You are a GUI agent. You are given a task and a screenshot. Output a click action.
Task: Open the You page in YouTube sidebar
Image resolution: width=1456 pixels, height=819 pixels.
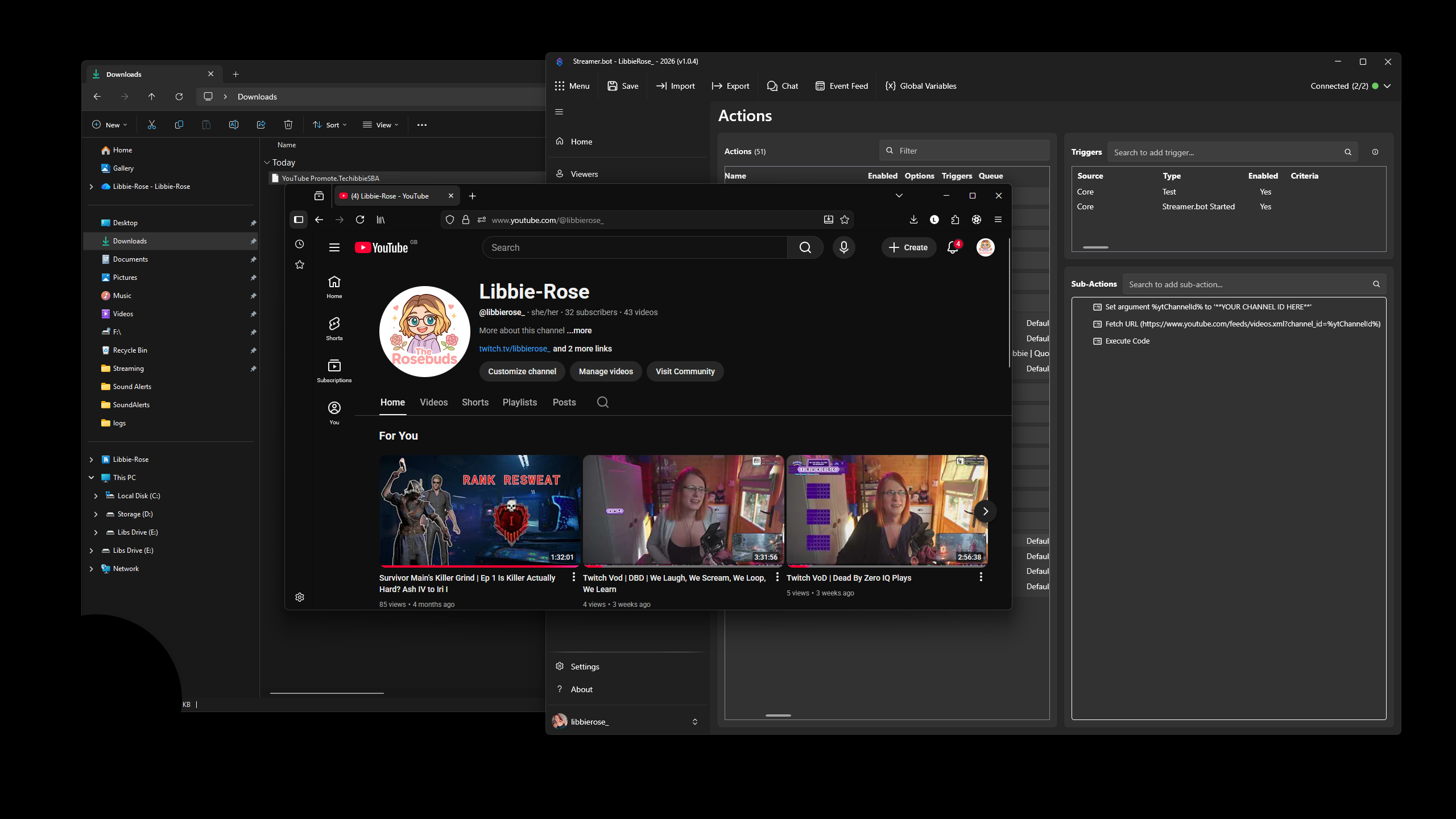[334, 413]
